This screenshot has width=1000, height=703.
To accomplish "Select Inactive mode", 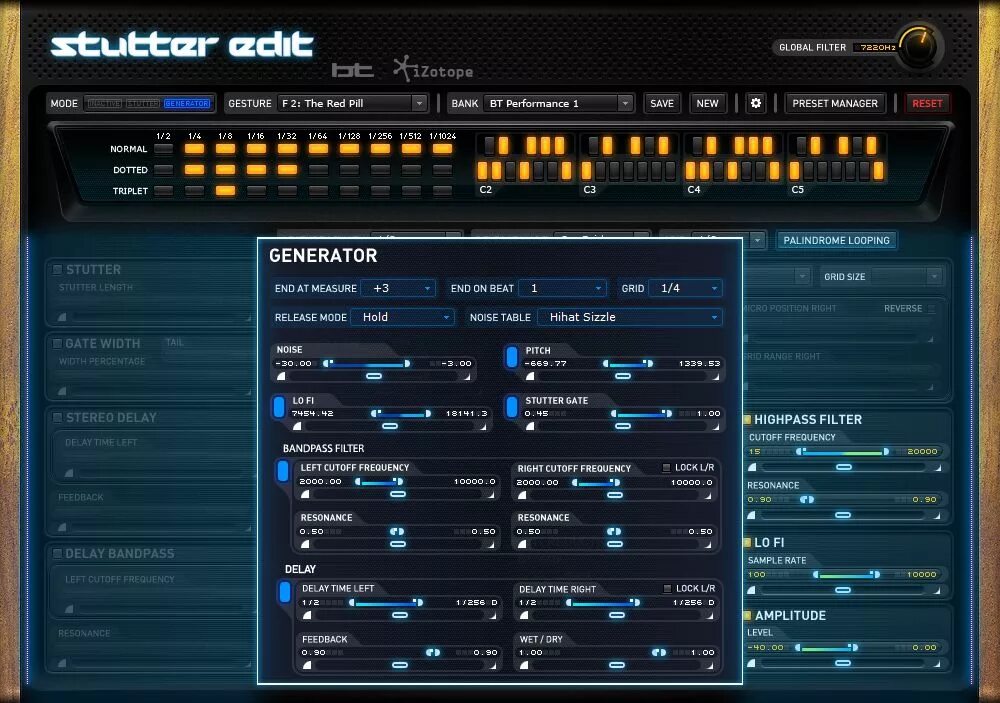I will click(104, 103).
